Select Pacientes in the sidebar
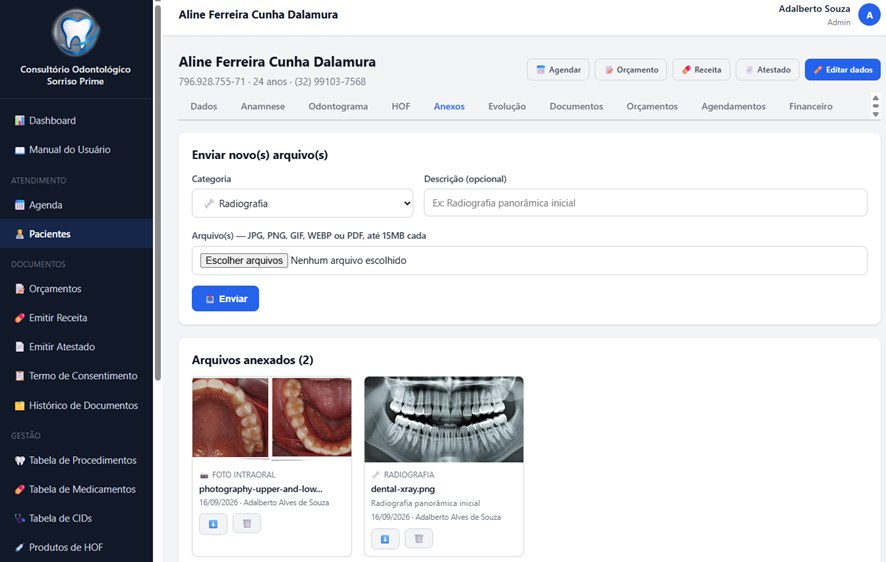The width and height of the screenshot is (886, 562). tap(76, 234)
